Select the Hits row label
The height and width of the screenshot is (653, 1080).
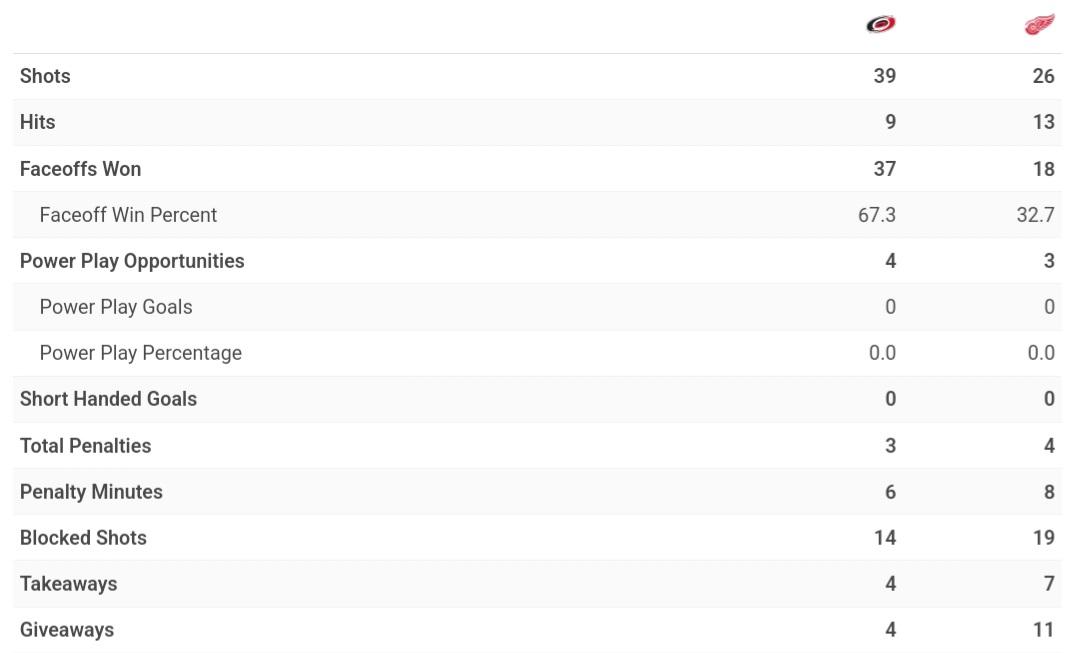click(x=37, y=122)
